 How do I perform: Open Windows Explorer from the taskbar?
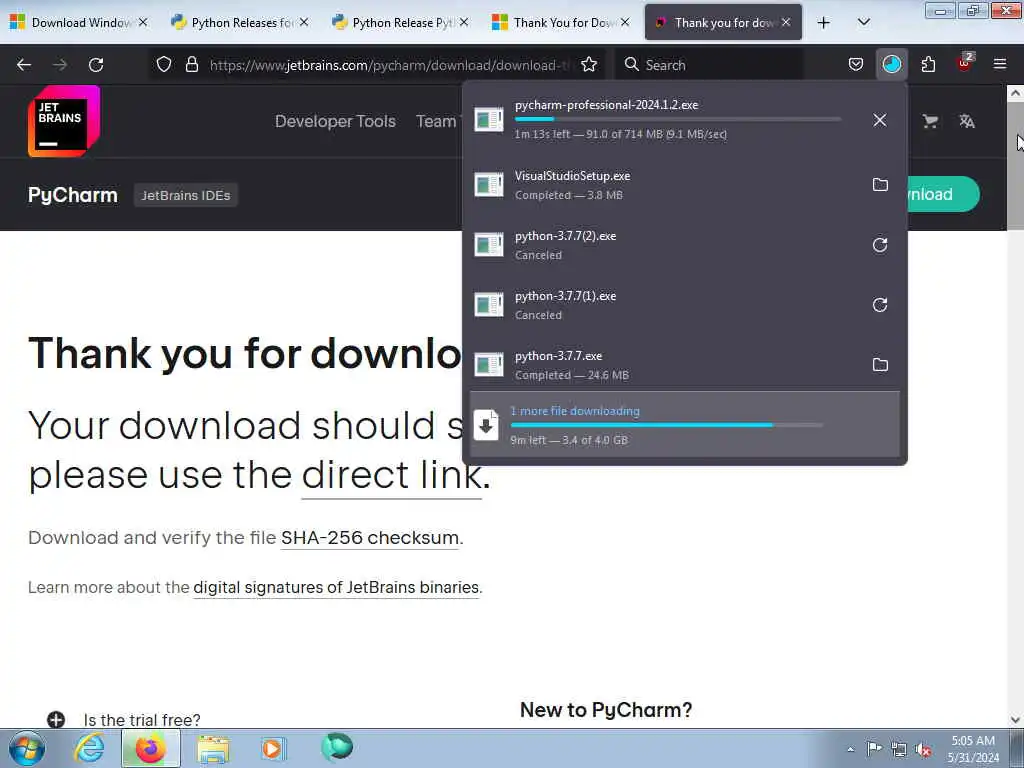213,748
